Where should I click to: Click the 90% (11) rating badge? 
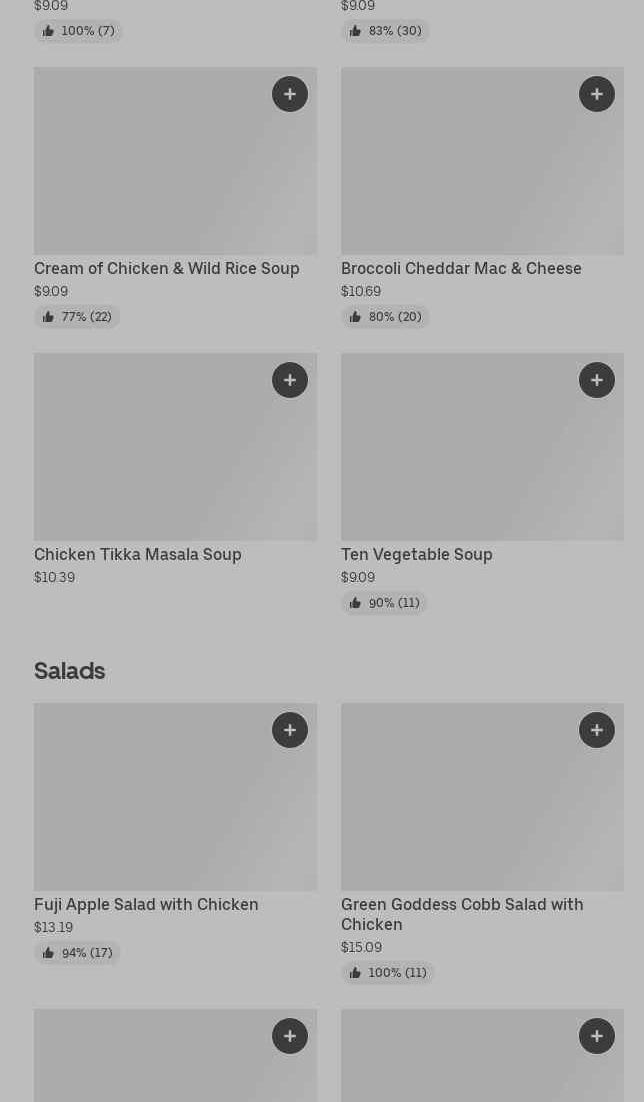click(384, 603)
